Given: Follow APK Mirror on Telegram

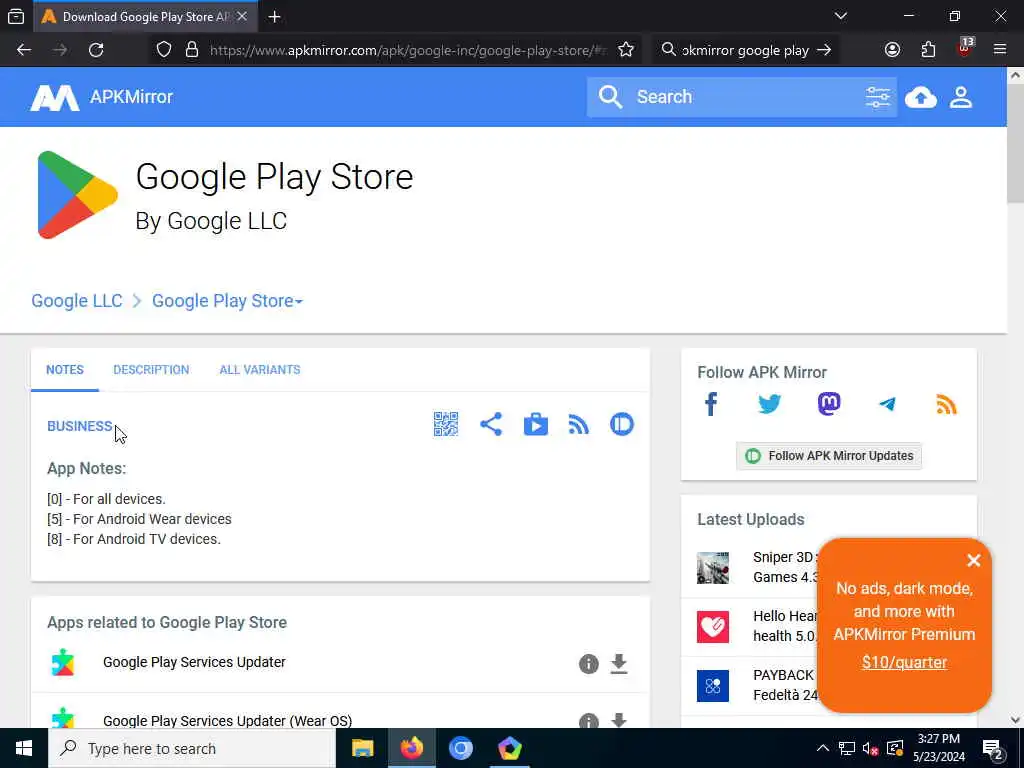Looking at the screenshot, I should coord(888,404).
